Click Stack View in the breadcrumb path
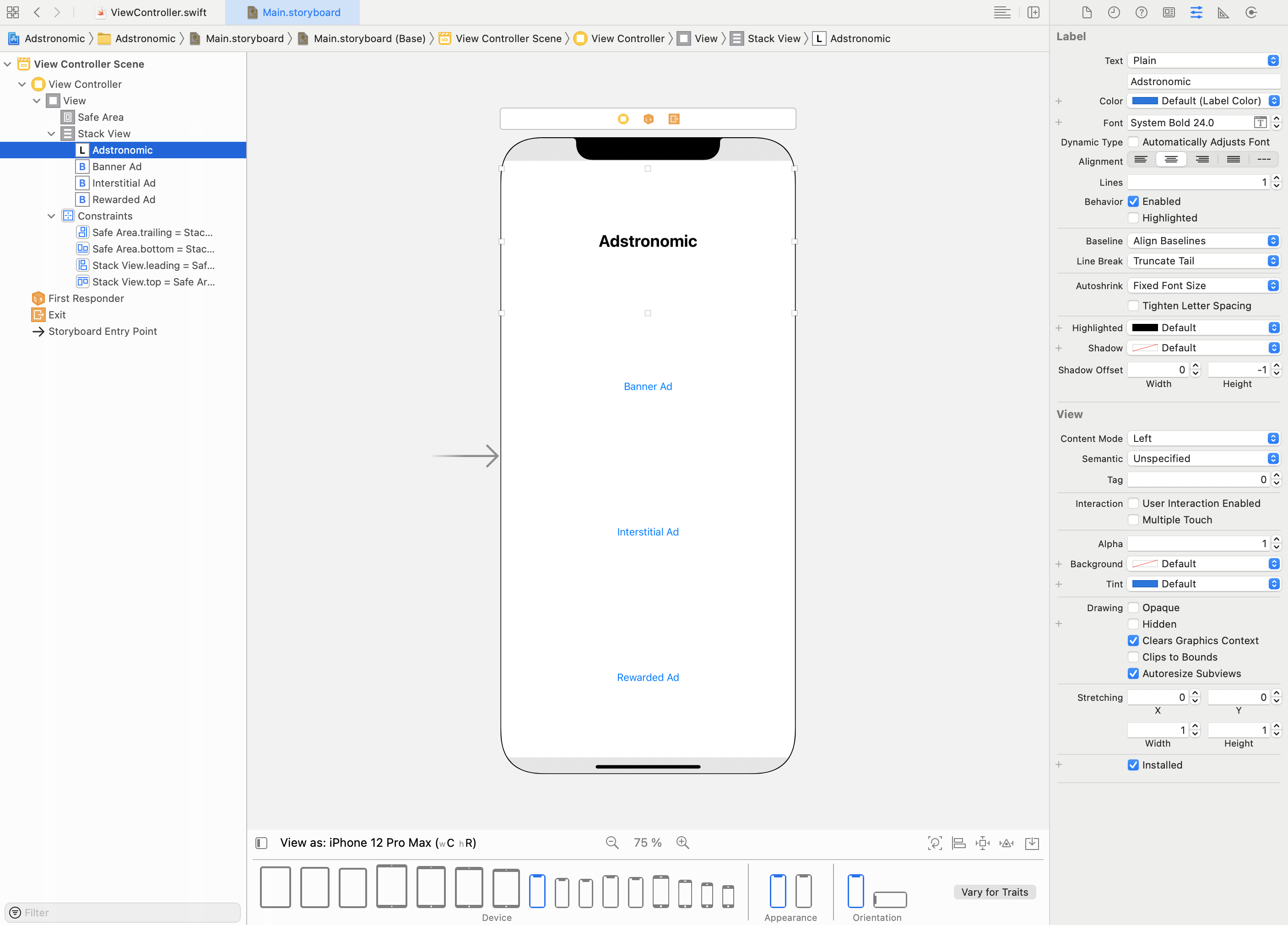The height and width of the screenshot is (925, 1288). pos(766,38)
